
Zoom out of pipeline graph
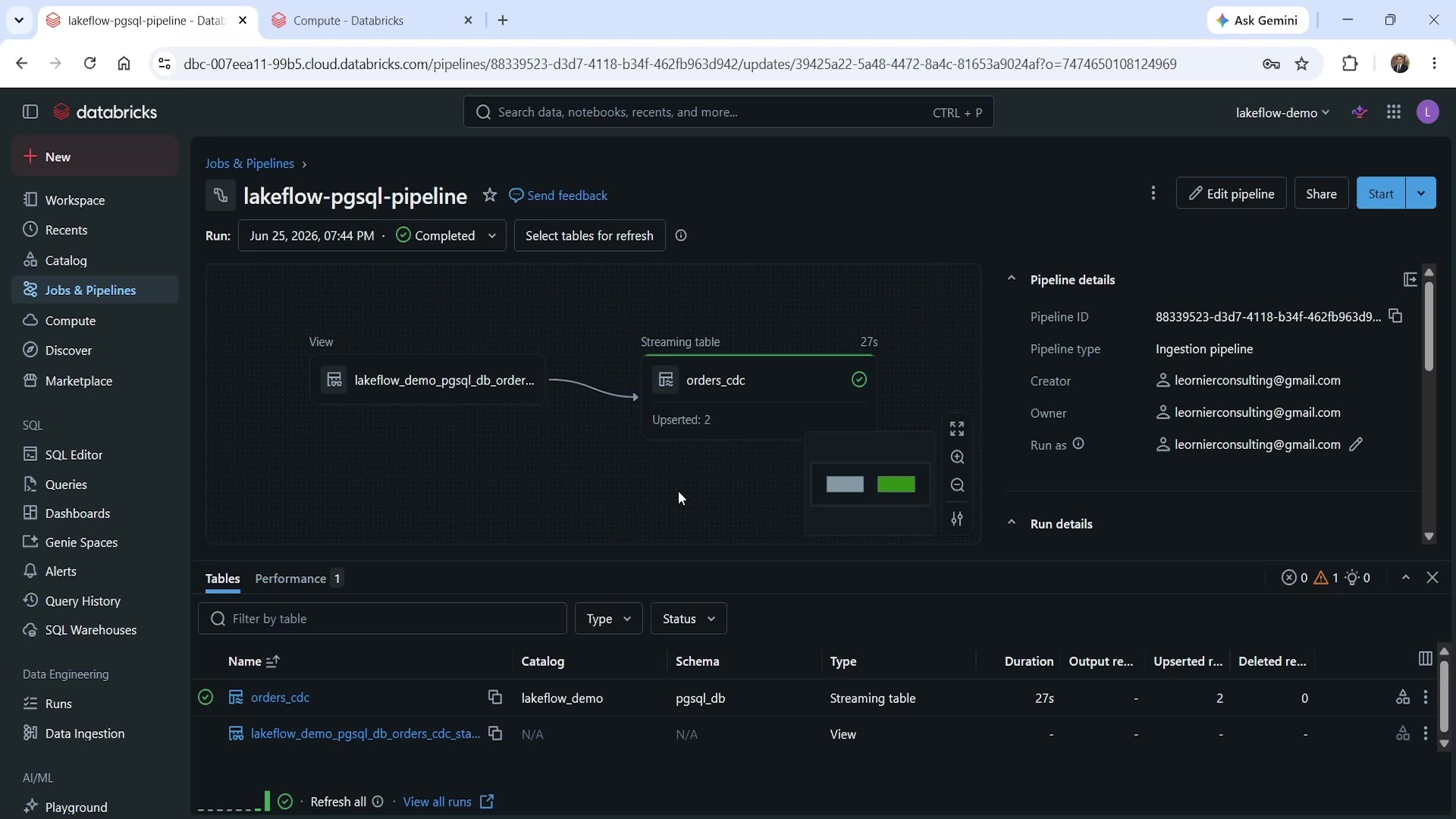point(957,485)
